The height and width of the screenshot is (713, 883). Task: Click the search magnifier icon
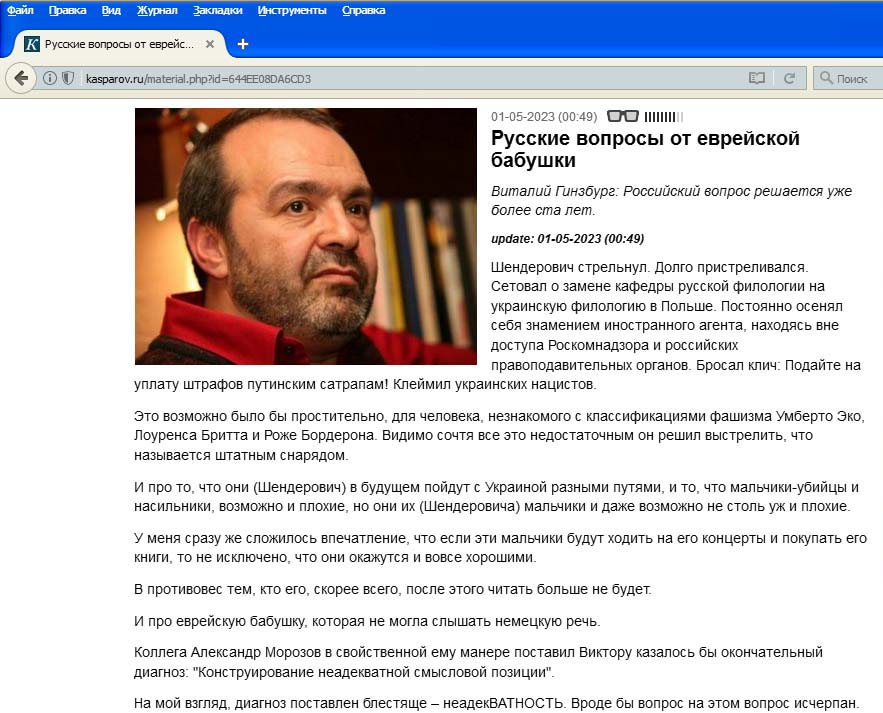(x=826, y=78)
